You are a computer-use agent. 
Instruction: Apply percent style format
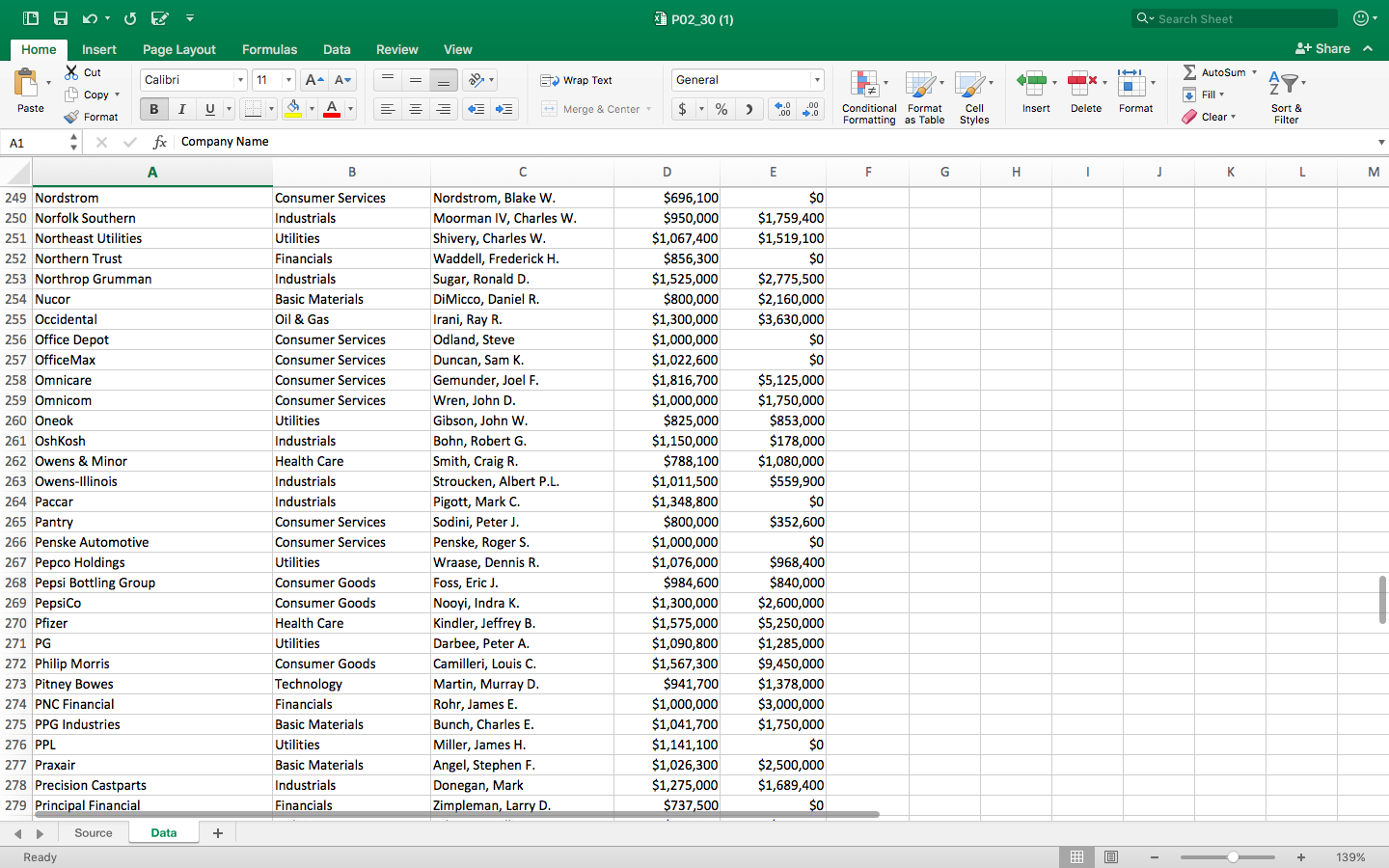tap(722, 109)
